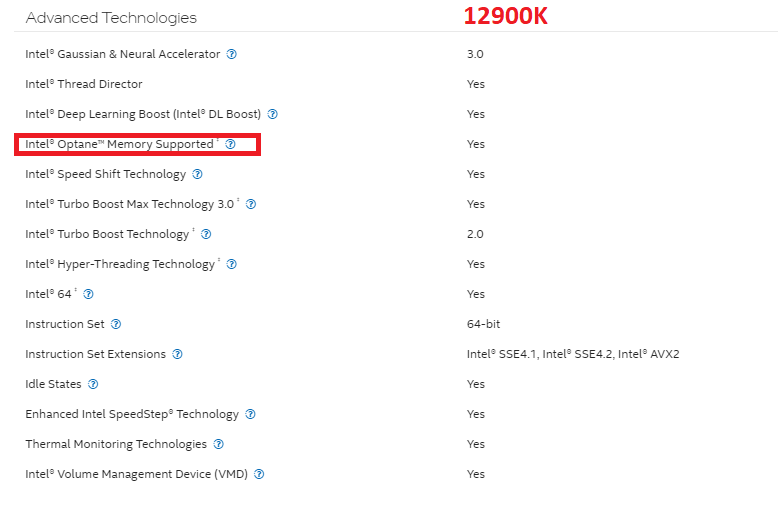The height and width of the screenshot is (505, 778).
Task: Click the Intel Thread Director label
Action: tap(84, 84)
